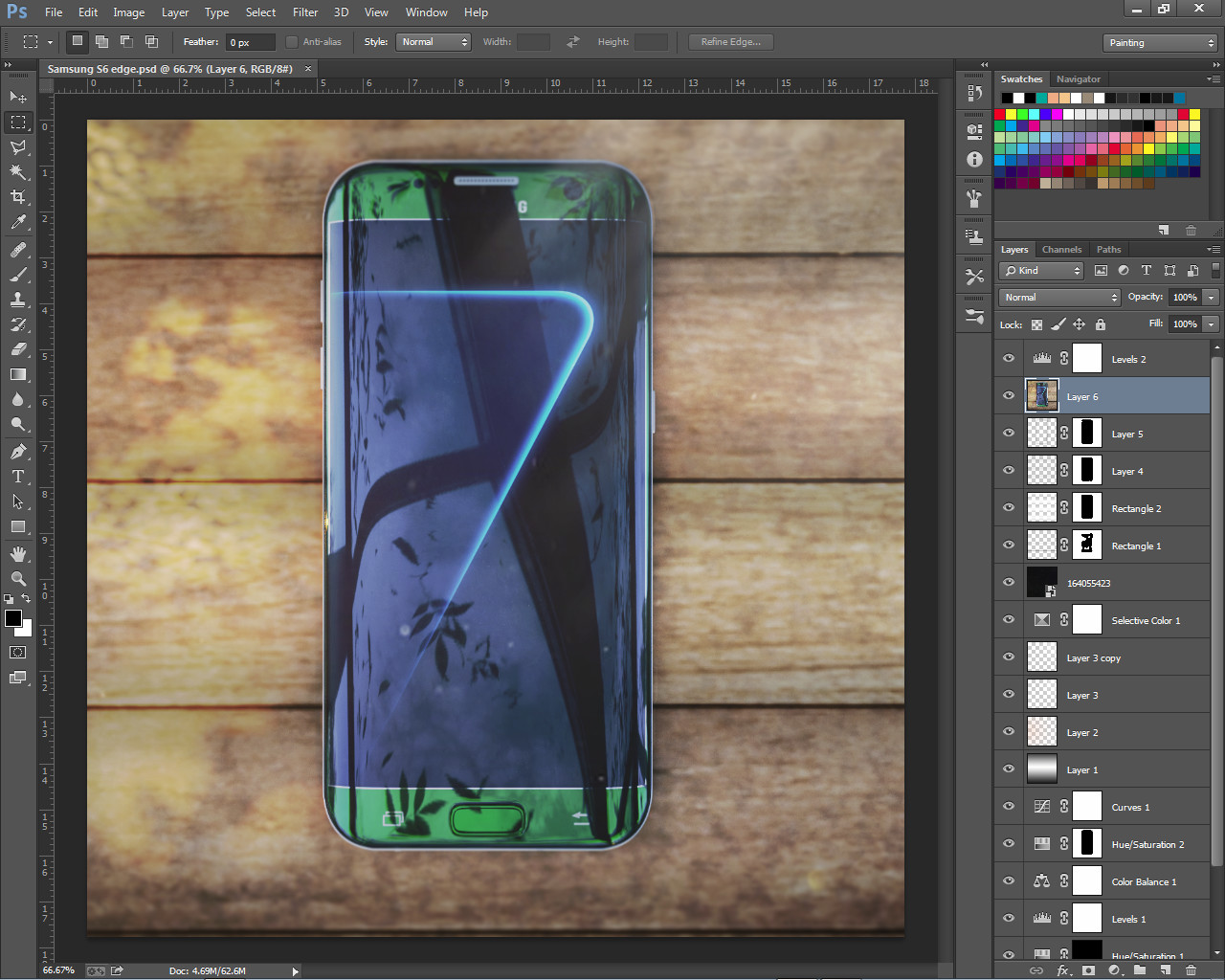Reset default foreground and background colors
Screen dimensions: 1225x980
pos(9,599)
